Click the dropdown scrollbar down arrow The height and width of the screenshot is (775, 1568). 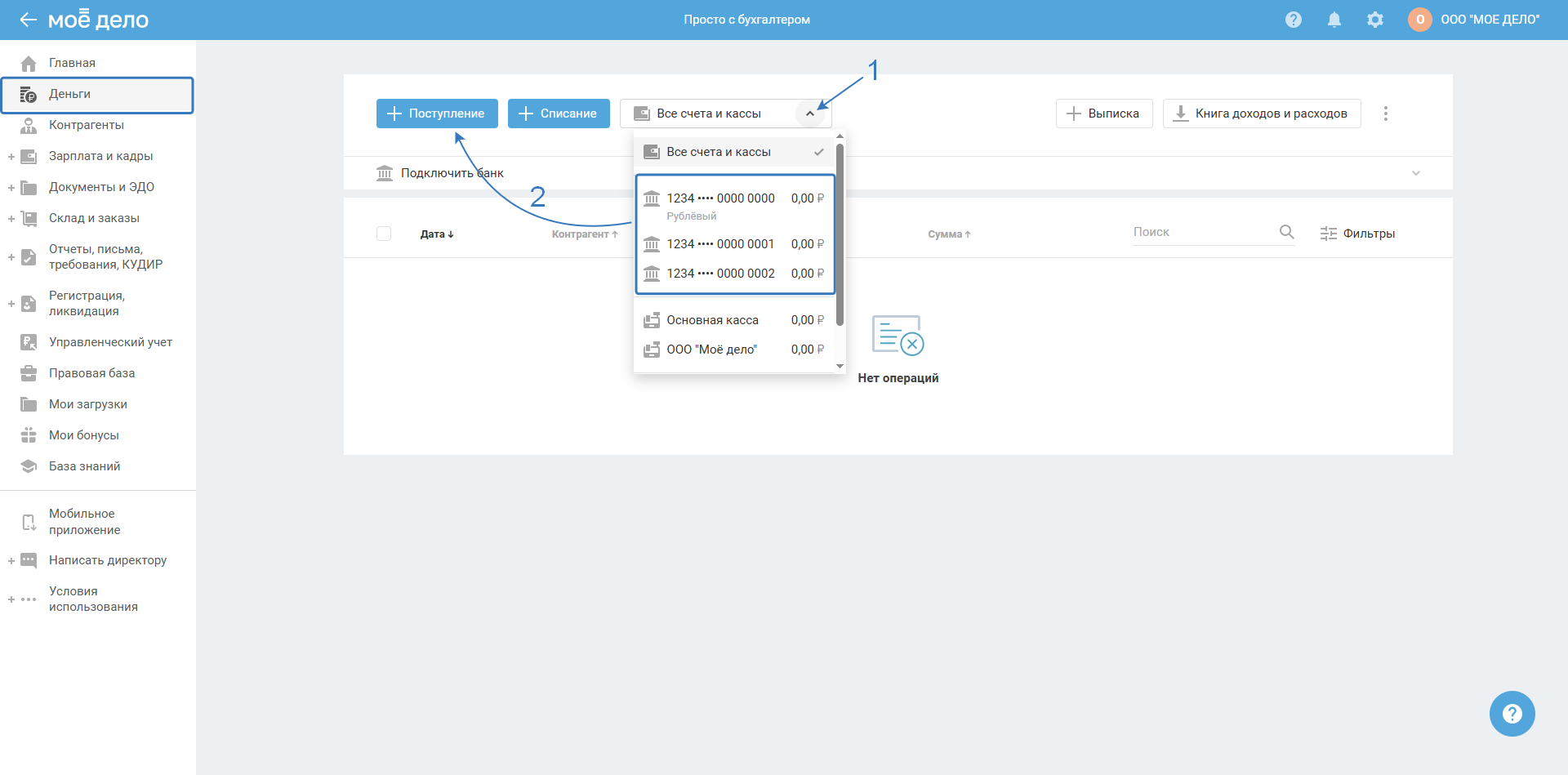pyautogui.click(x=840, y=367)
